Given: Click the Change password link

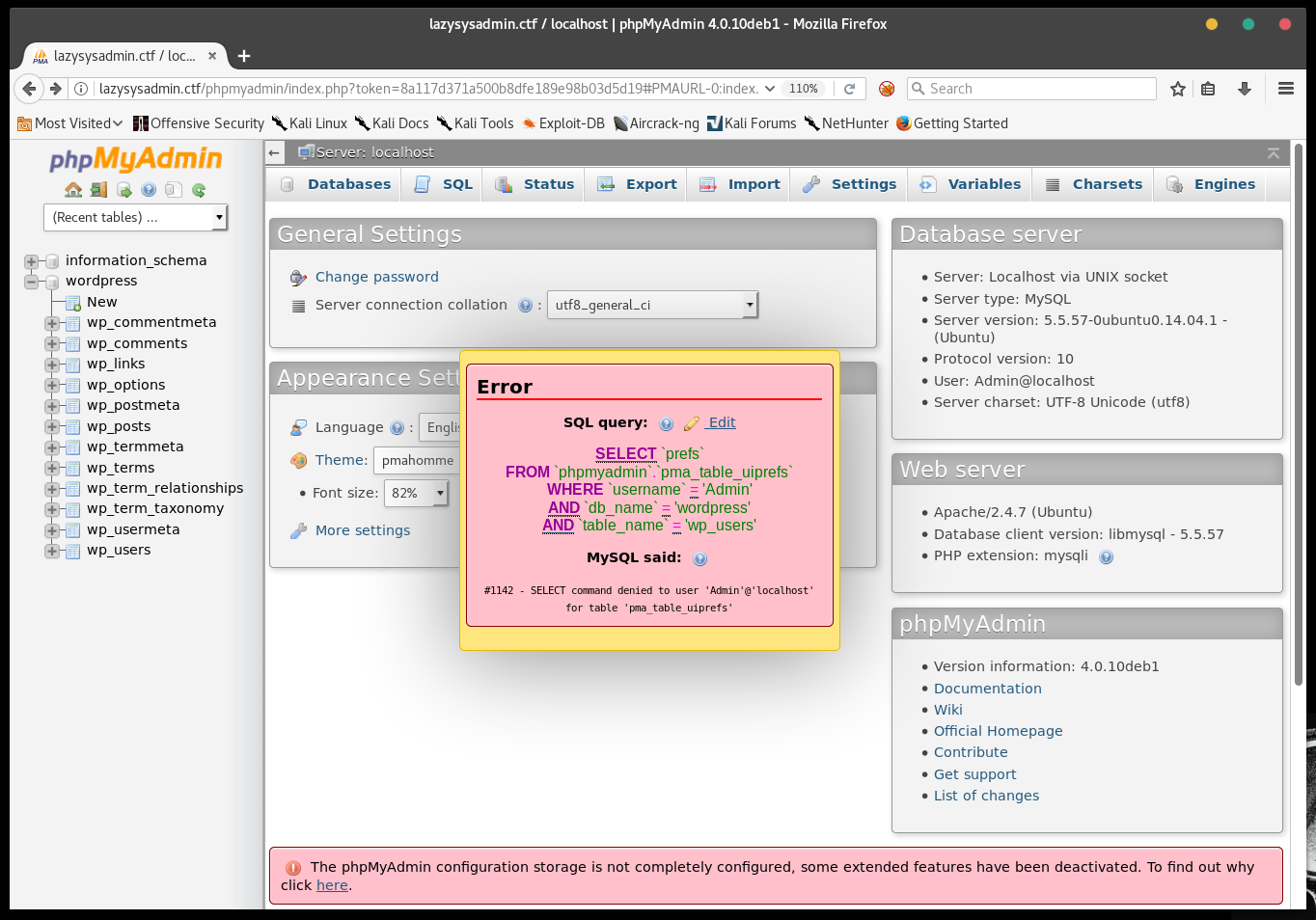Looking at the screenshot, I should 377,278.
